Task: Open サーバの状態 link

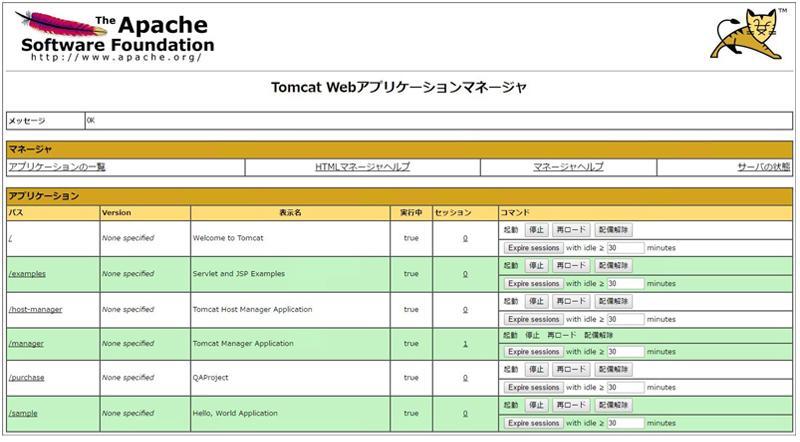Action: coord(764,167)
